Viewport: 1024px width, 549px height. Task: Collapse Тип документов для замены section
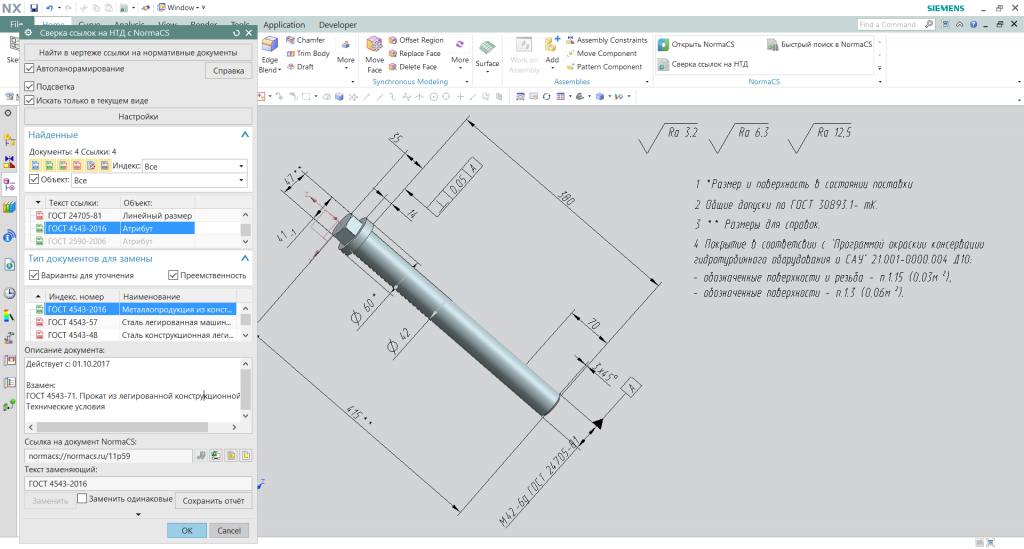[245, 259]
